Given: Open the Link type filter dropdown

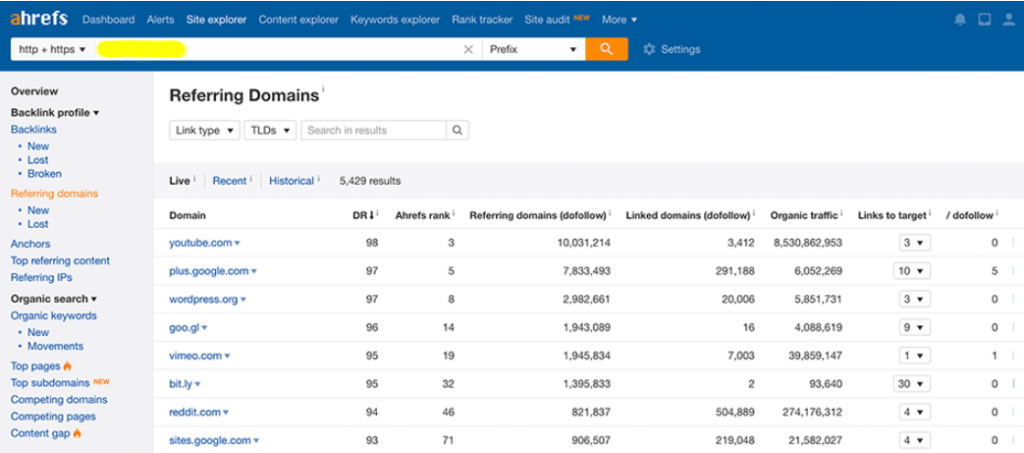Looking at the screenshot, I should point(204,130).
